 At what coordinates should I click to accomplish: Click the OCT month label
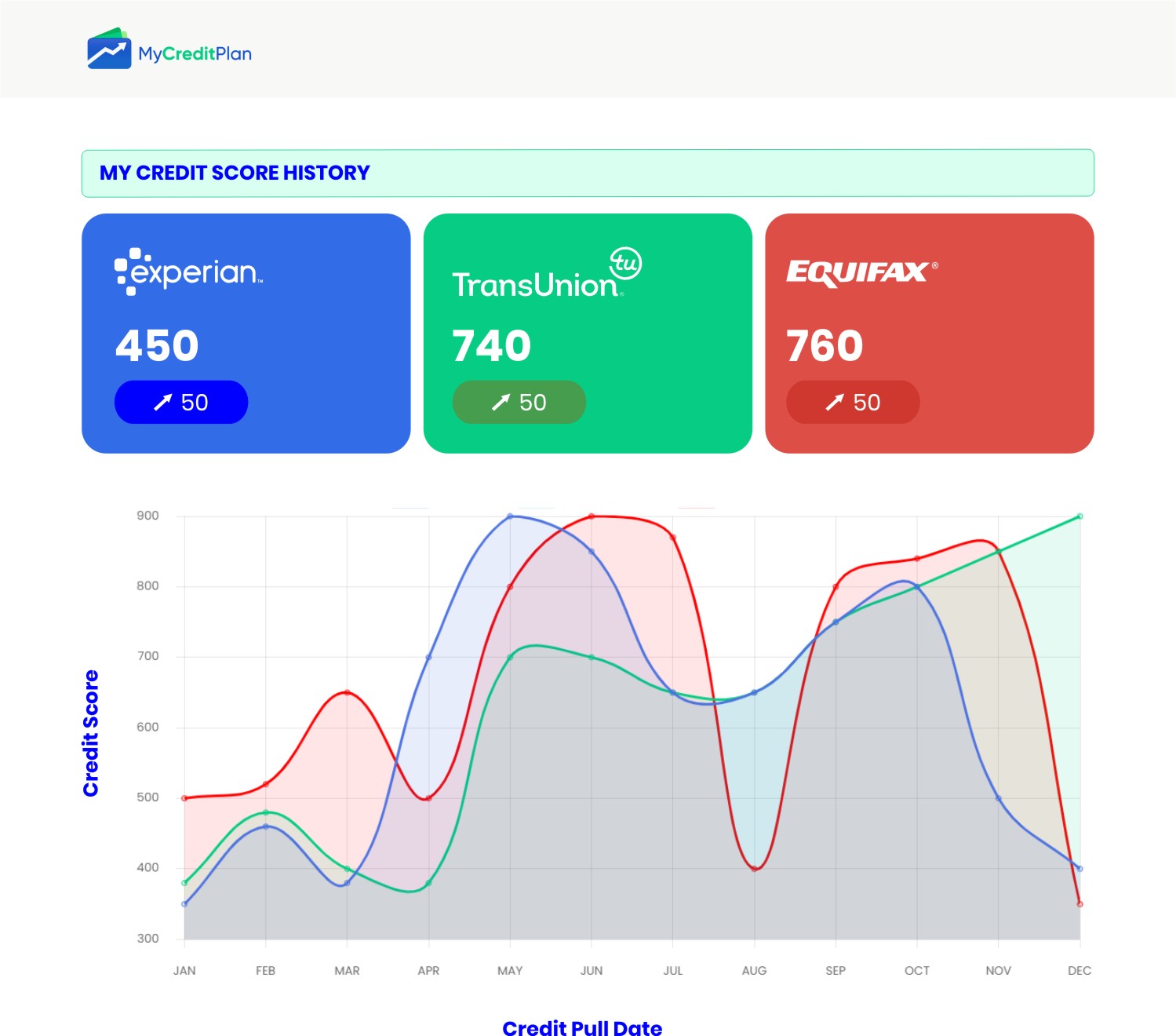coord(917,971)
